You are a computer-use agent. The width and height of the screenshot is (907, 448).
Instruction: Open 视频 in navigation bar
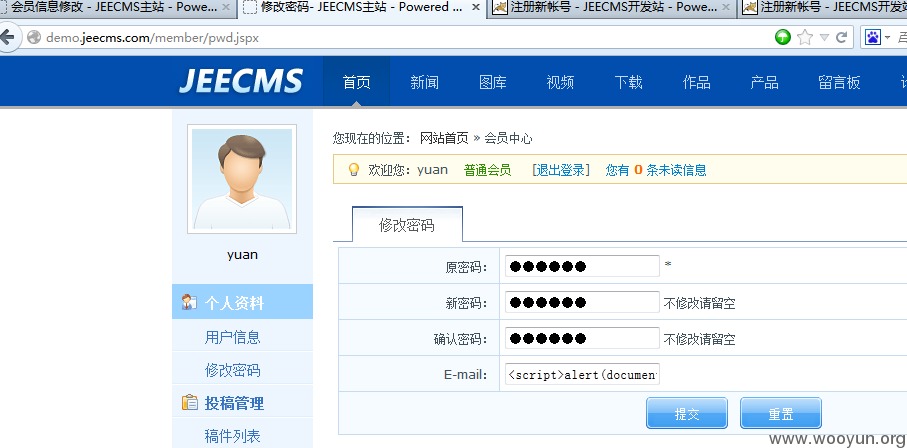[561, 82]
